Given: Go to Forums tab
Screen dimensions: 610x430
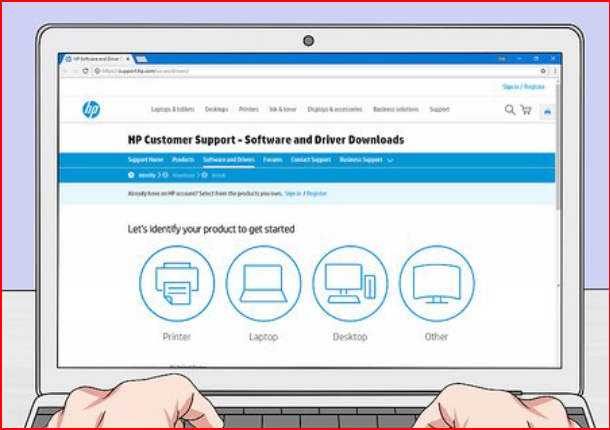Looking at the screenshot, I should point(272,160).
